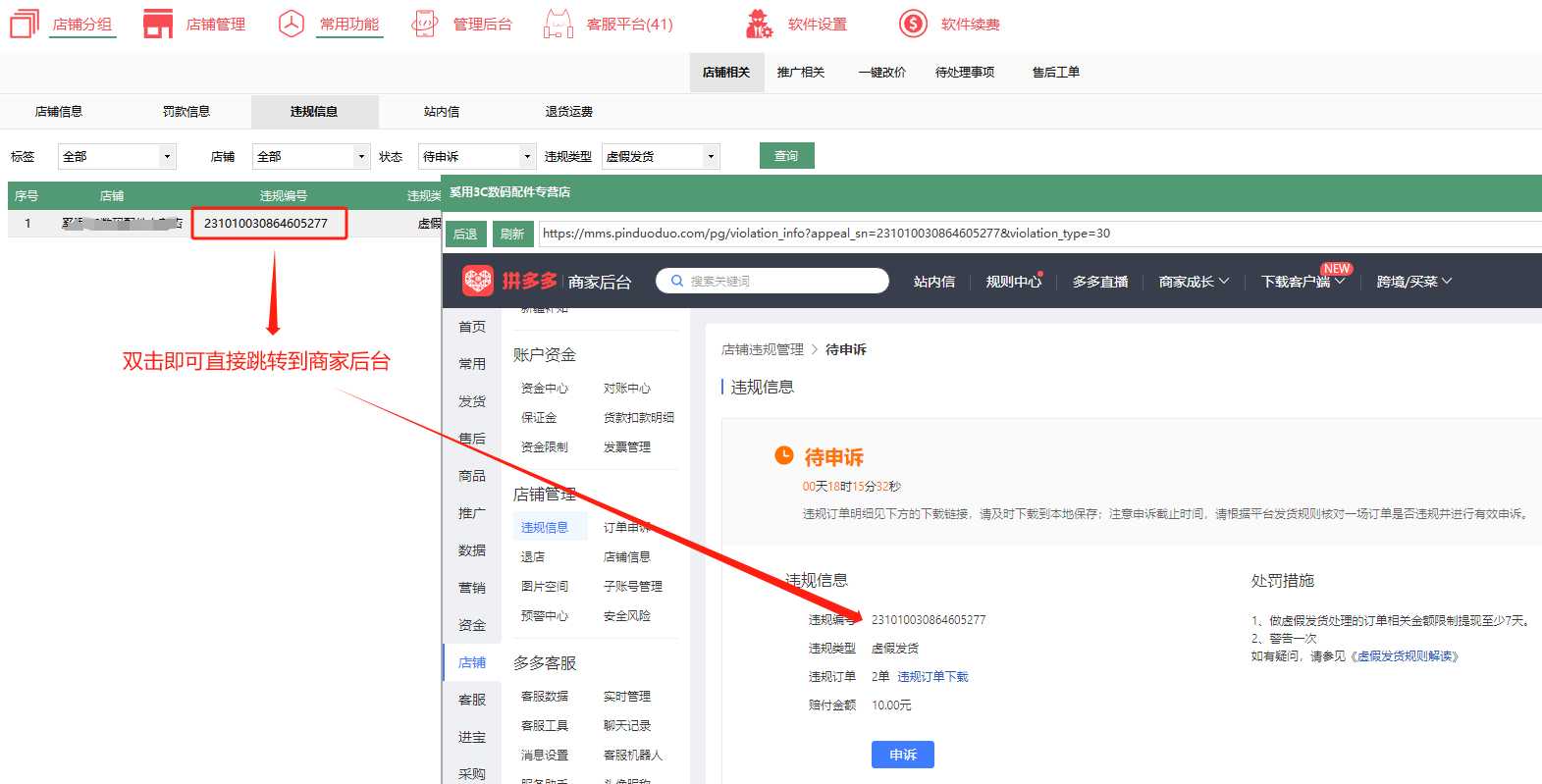The image size is (1542, 784).
Task: Click the 客服平台 cat icon
Action: point(558,24)
